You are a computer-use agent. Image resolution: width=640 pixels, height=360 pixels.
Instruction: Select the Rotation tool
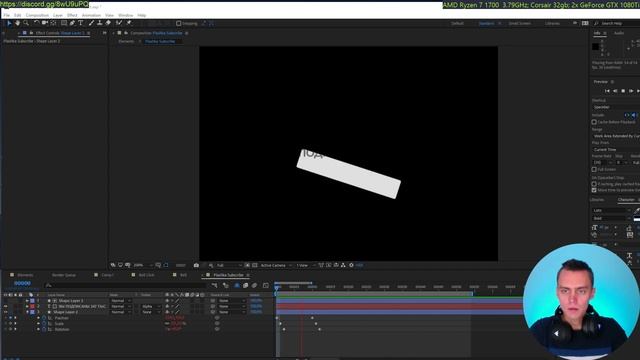point(36,23)
